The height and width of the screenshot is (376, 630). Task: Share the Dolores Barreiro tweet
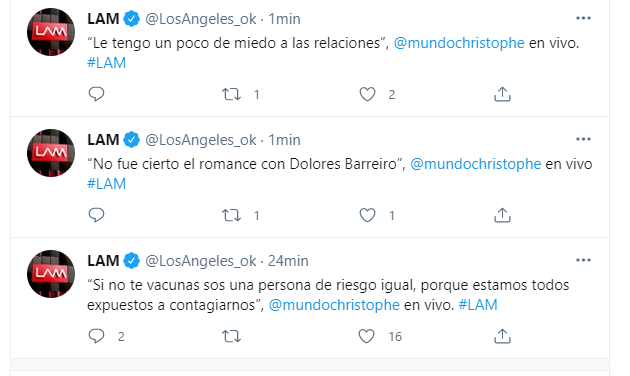[502, 215]
